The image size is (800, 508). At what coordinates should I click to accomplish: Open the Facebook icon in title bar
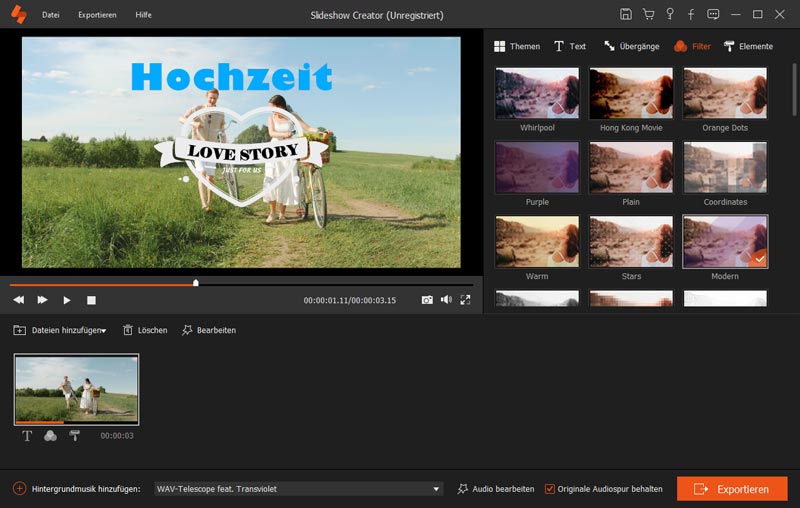[x=691, y=14]
